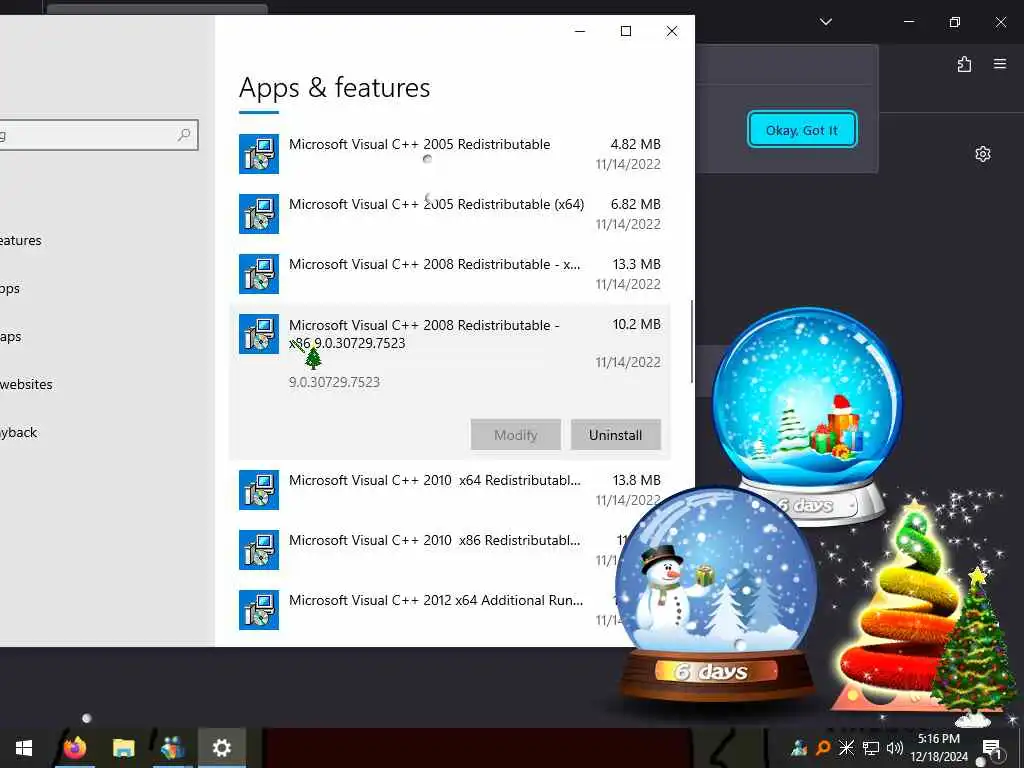
Task: Open the Windows Start menu
Action: [x=24, y=748]
